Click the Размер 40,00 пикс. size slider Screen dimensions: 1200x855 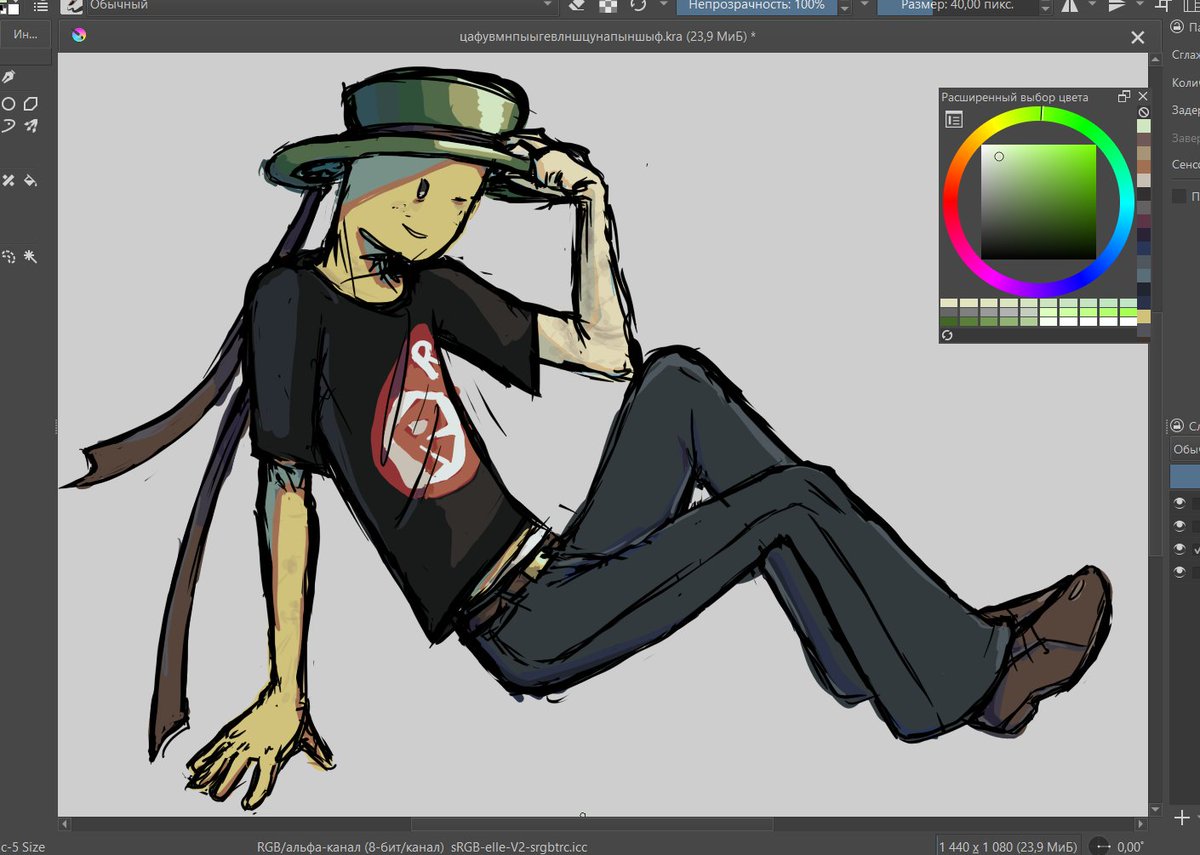956,6
